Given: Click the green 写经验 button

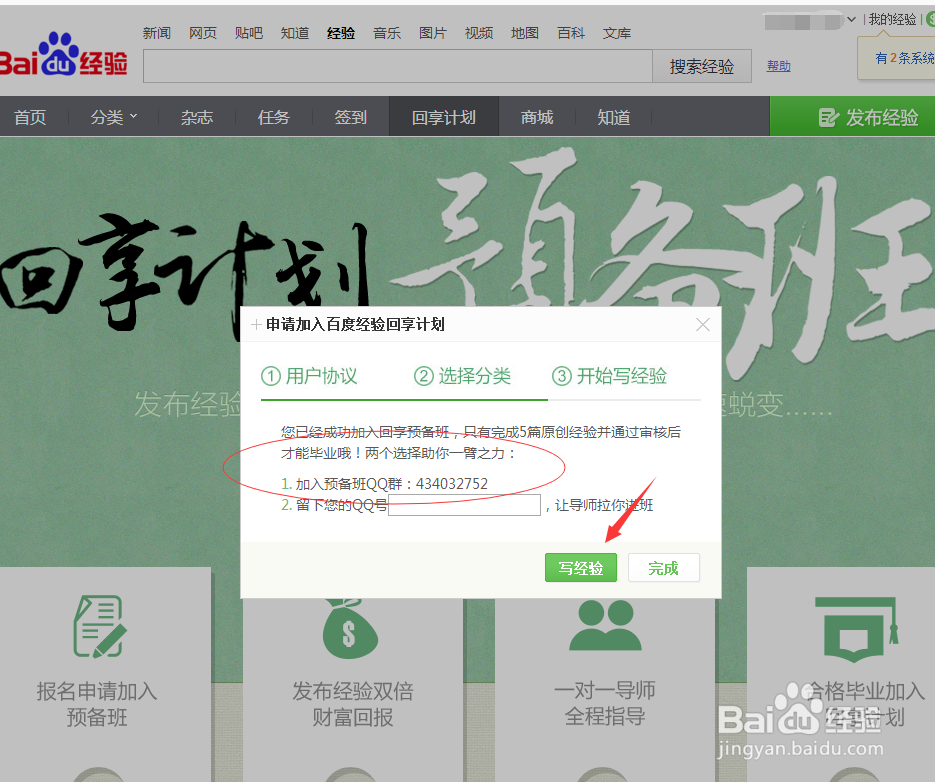Looking at the screenshot, I should 581,568.
